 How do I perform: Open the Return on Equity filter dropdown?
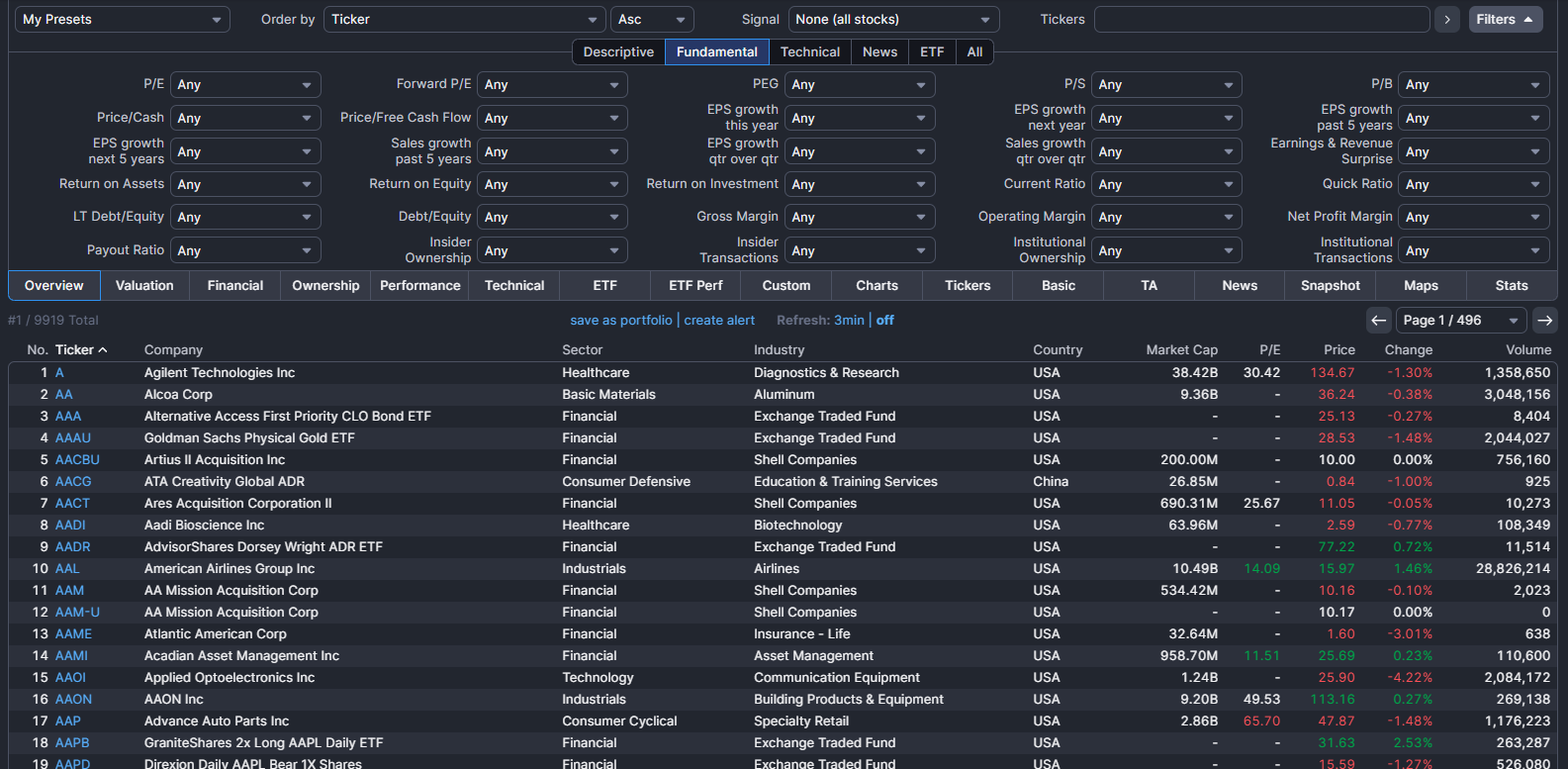coord(552,185)
